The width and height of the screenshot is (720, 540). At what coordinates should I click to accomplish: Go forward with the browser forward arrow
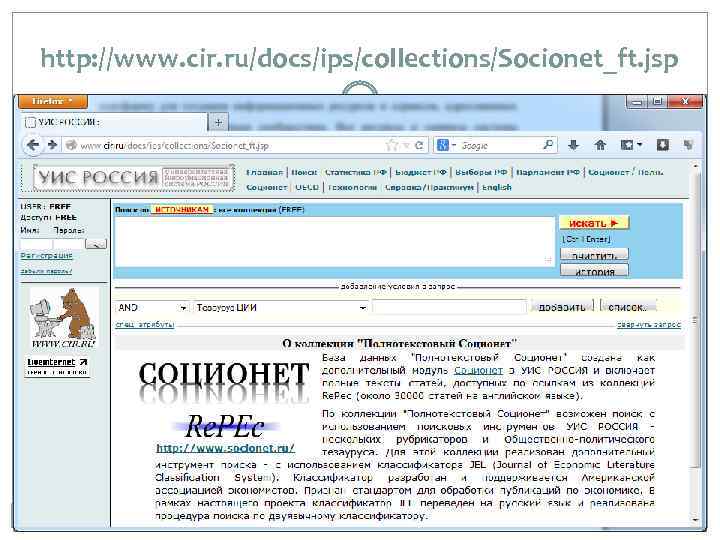click(x=52, y=145)
